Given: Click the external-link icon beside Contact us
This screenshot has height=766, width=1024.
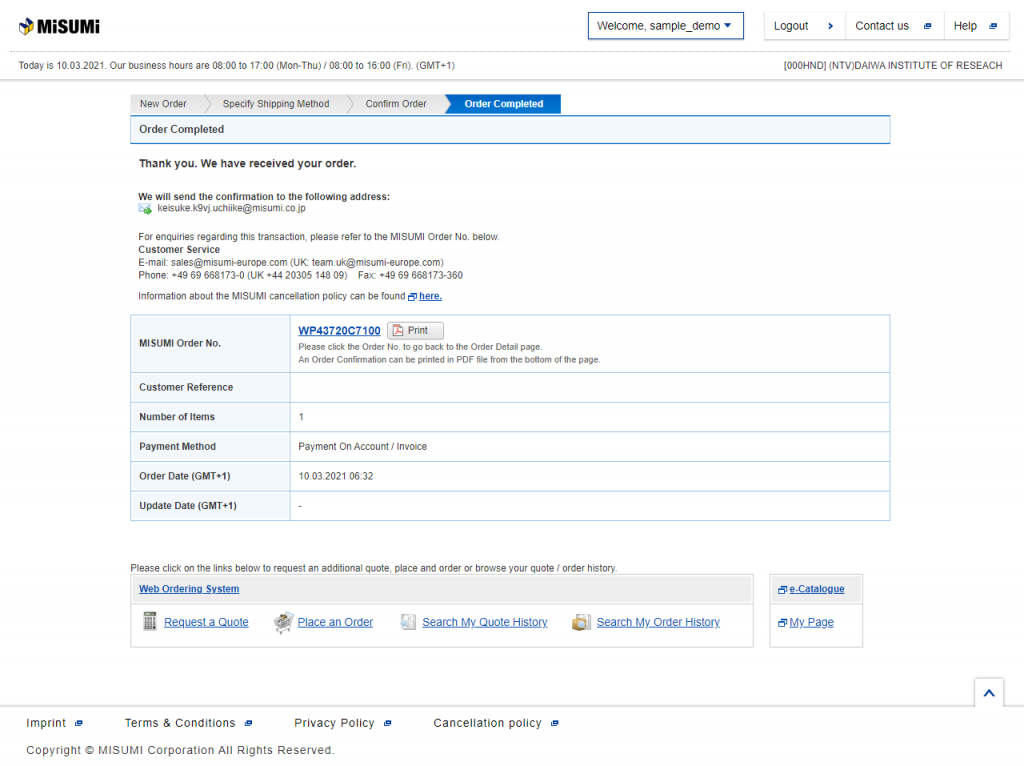Looking at the screenshot, I should coord(927,26).
